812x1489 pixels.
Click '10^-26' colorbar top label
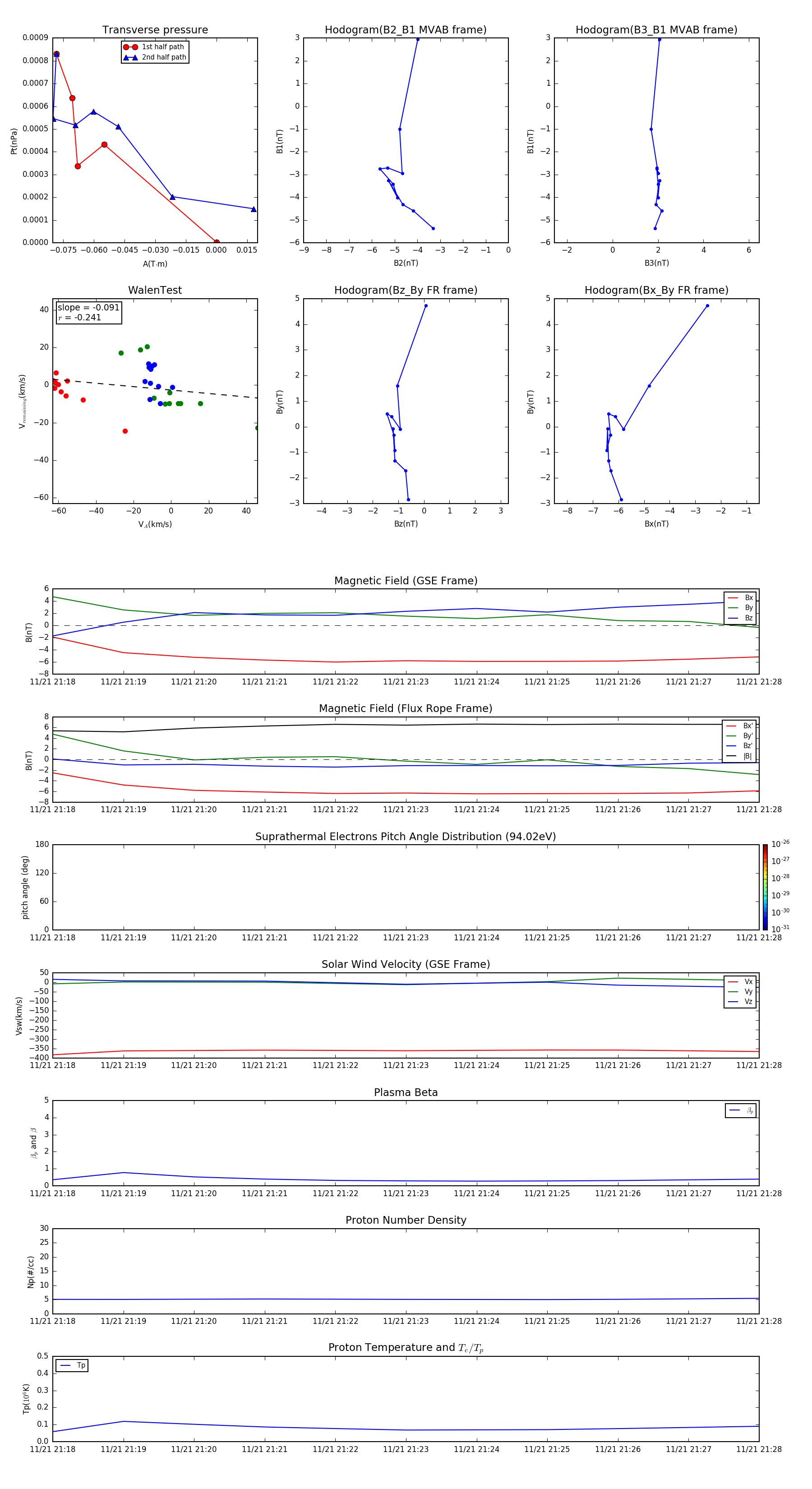pos(780,844)
